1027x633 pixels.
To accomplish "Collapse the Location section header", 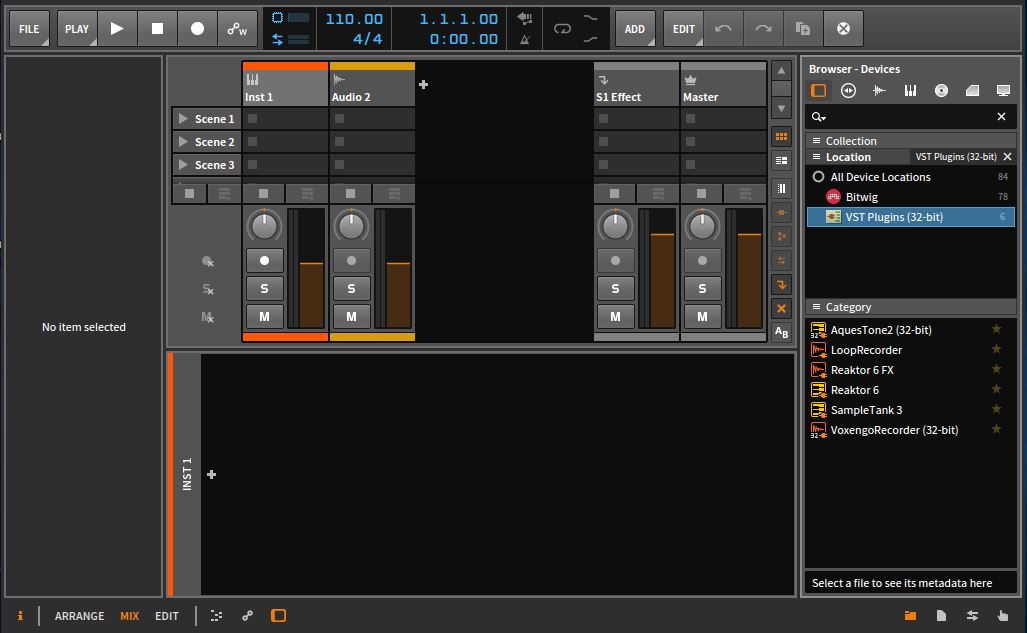I will click(x=857, y=157).
